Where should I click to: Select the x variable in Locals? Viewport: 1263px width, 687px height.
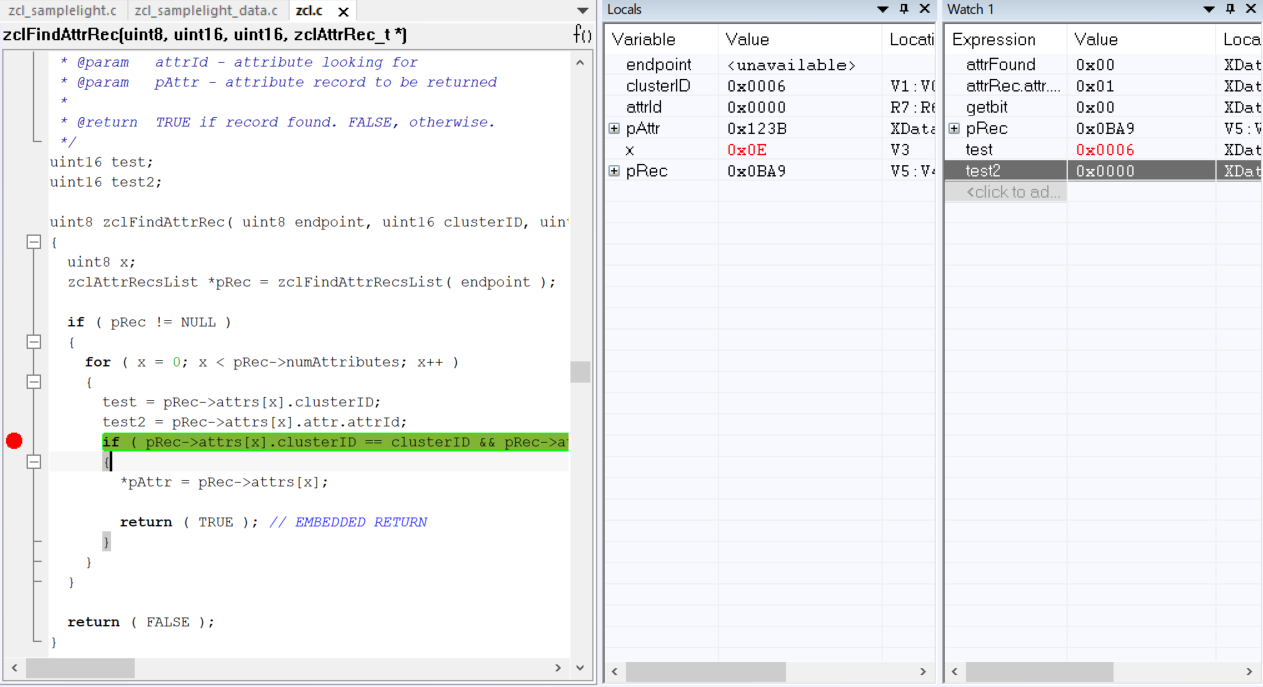pyautogui.click(x=630, y=150)
